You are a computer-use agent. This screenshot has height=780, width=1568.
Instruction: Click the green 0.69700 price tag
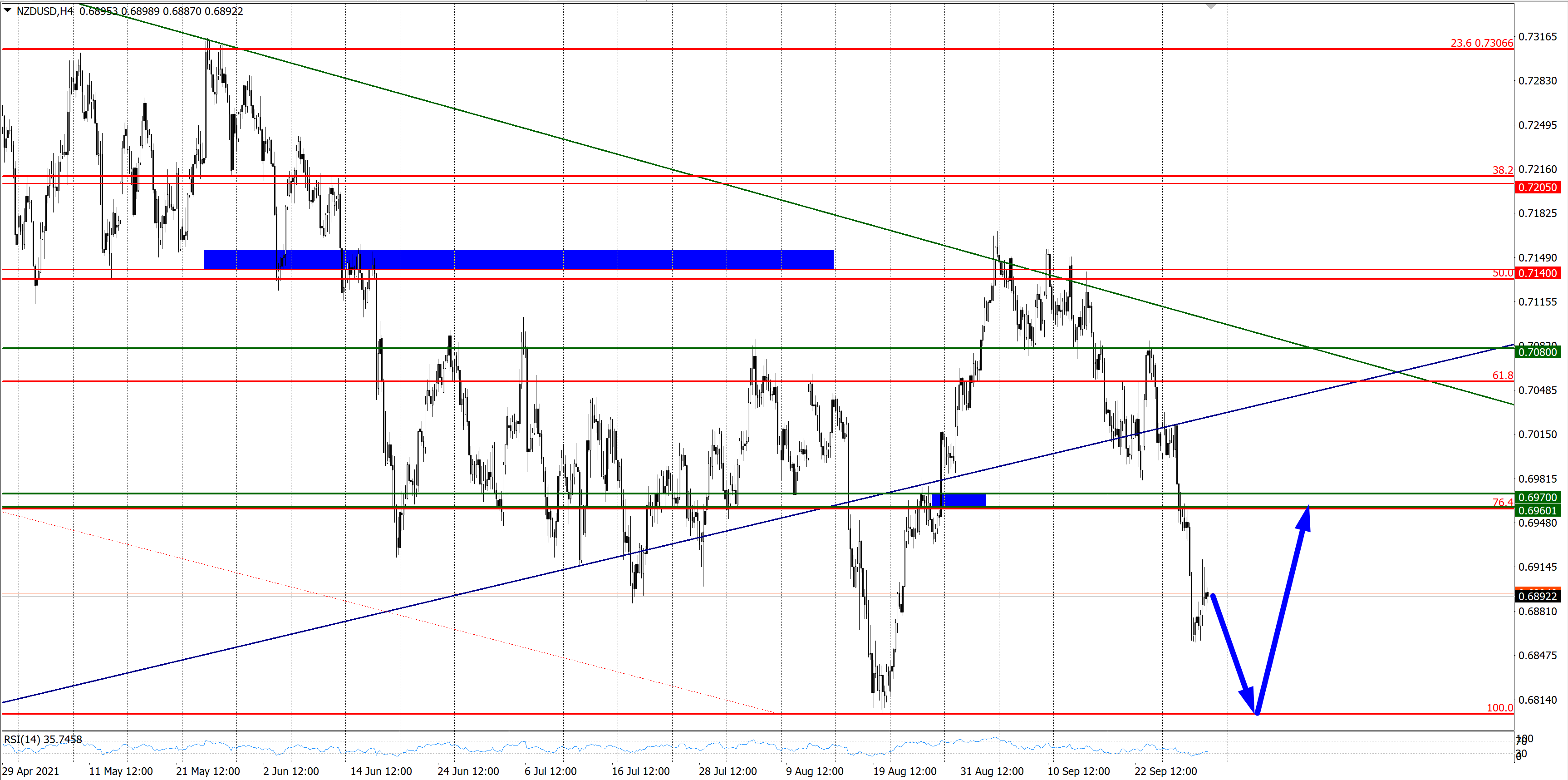click(1537, 498)
